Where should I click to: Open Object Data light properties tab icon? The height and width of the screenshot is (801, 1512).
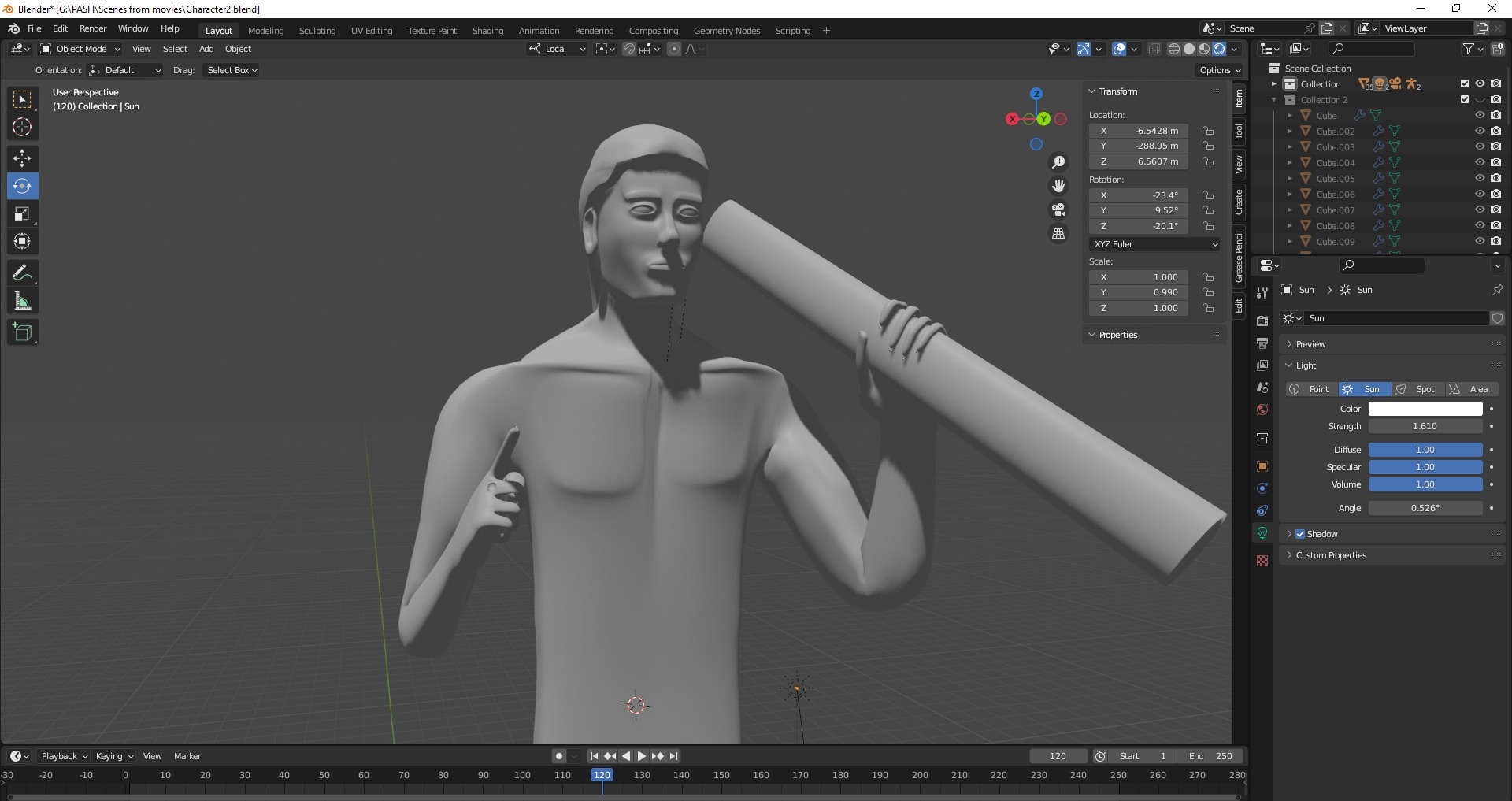tap(1262, 533)
